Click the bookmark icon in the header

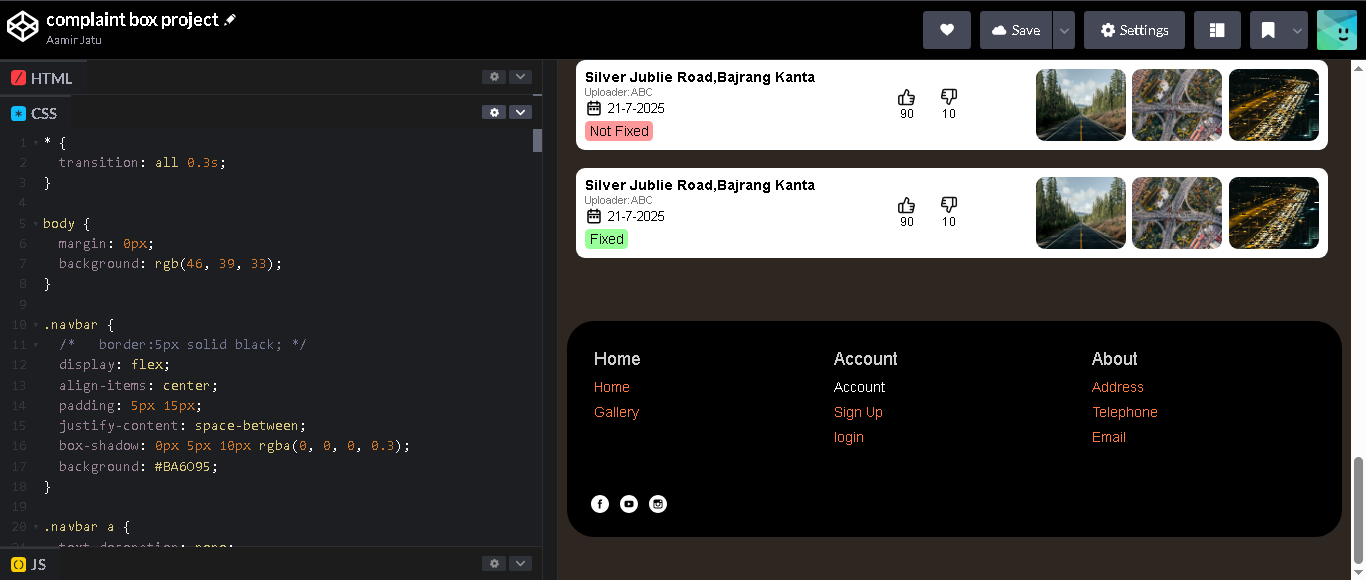1268,30
